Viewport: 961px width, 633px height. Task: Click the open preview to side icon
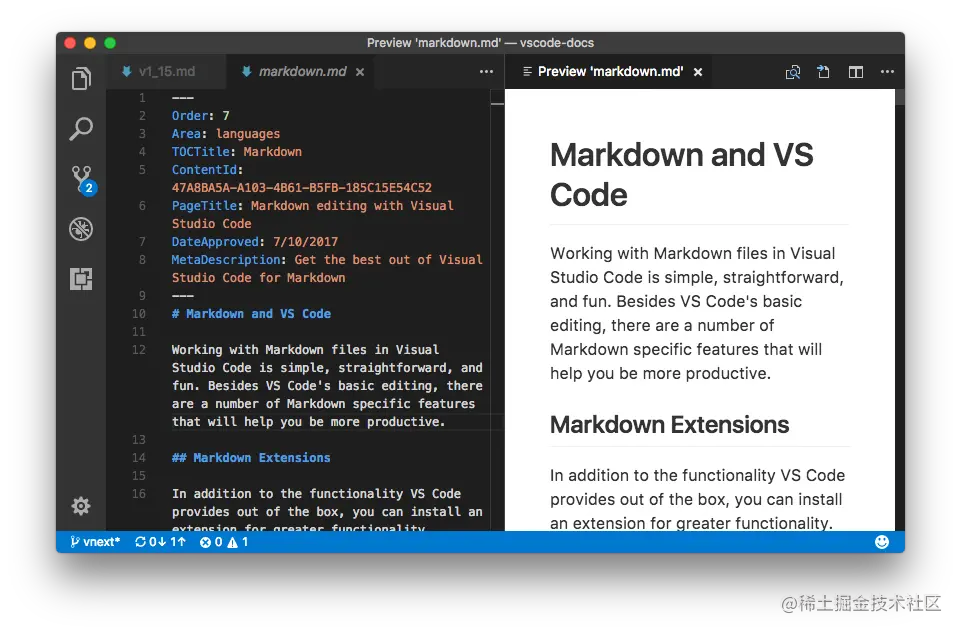click(x=792, y=72)
